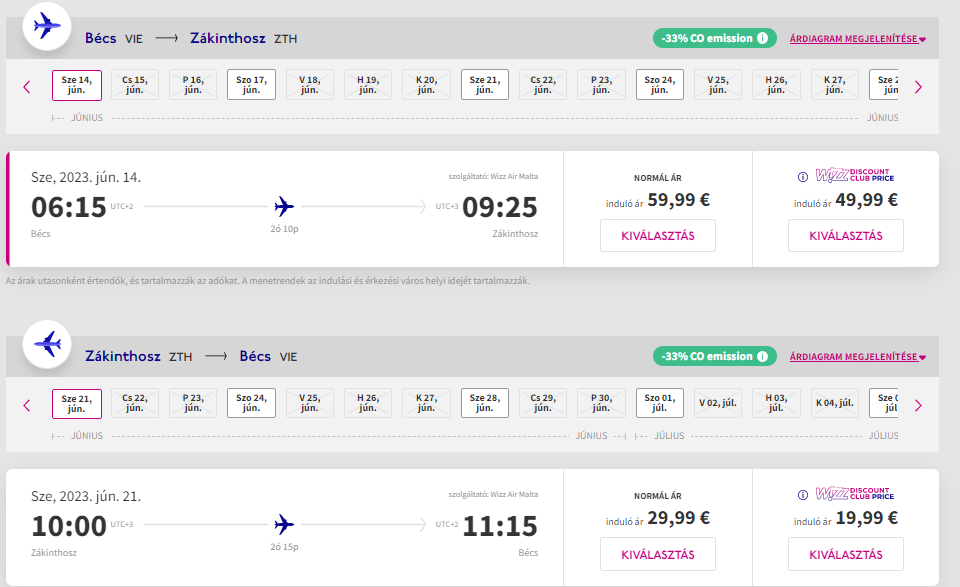Expand outbound ÁRDIAGRAM MEGJELENÍTÉSE price chart
The image size is (960, 587).
click(x=857, y=39)
